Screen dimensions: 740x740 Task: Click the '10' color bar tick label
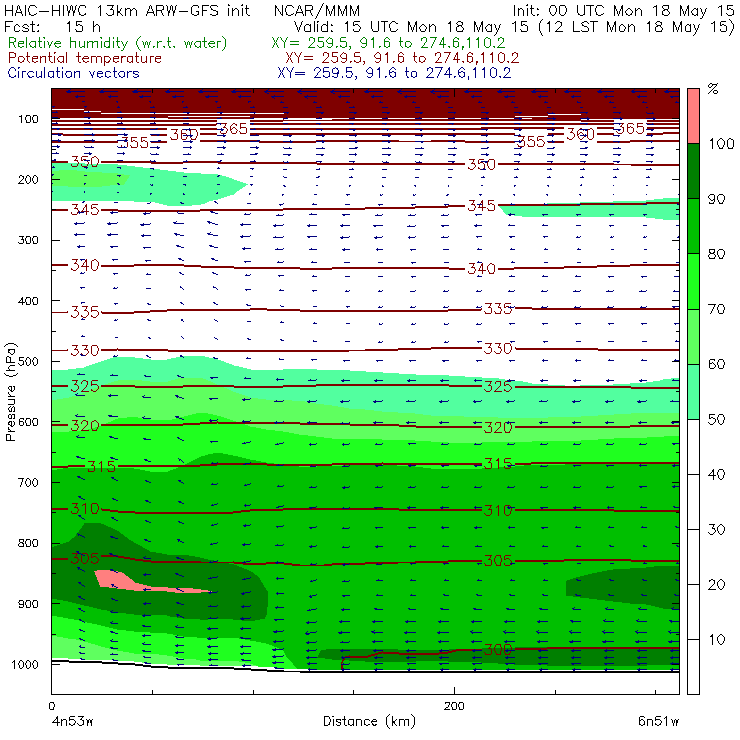click(716, 639)
